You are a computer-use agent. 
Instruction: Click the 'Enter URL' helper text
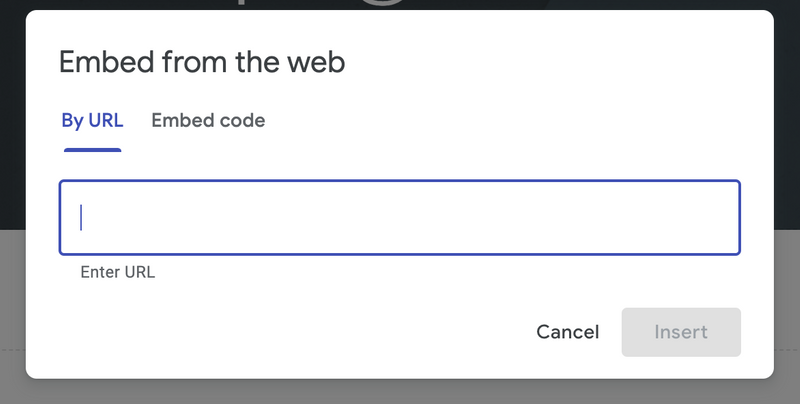(x=118, y=272)
